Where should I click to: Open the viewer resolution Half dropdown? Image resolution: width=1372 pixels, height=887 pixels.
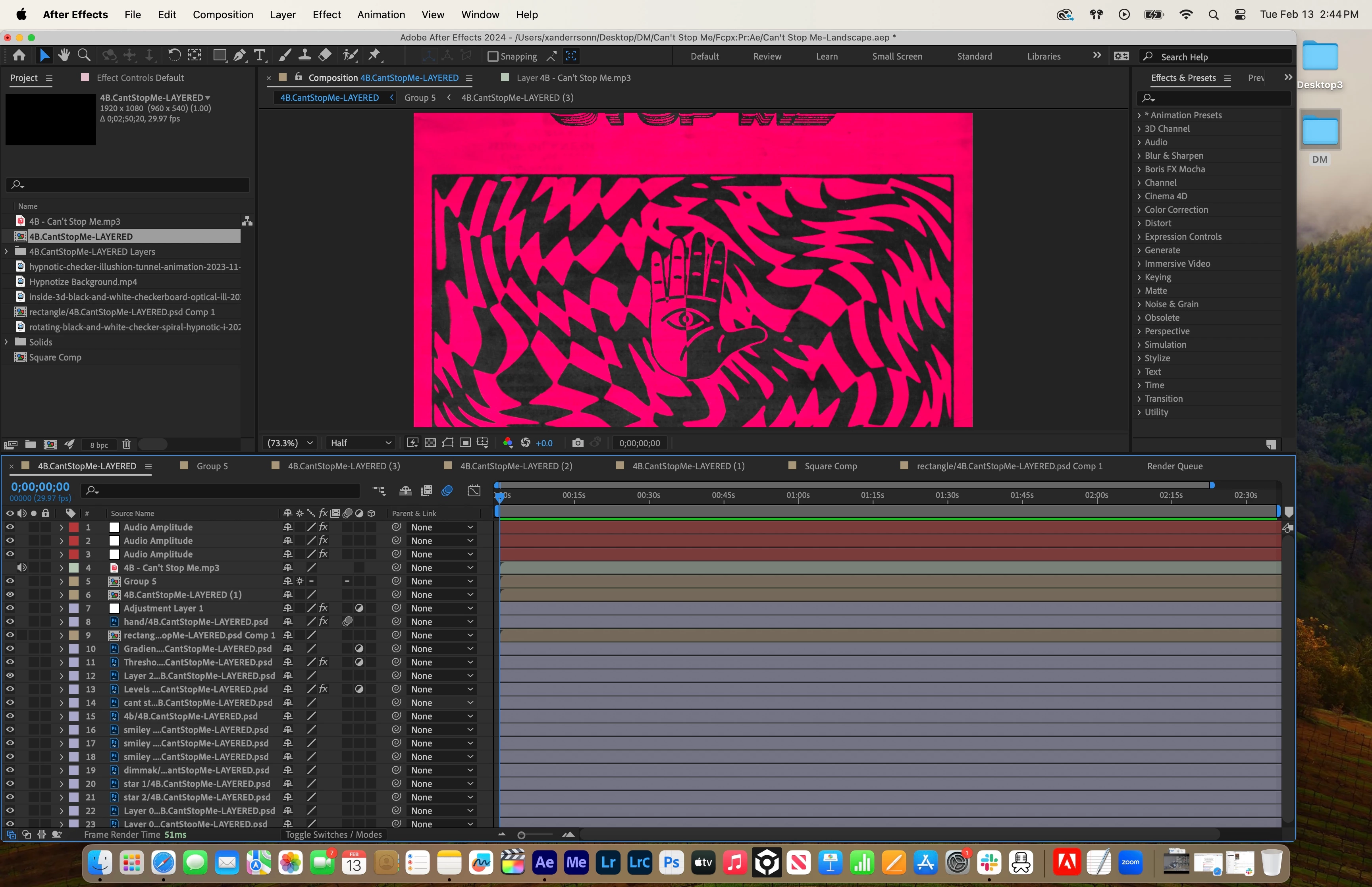360,443
